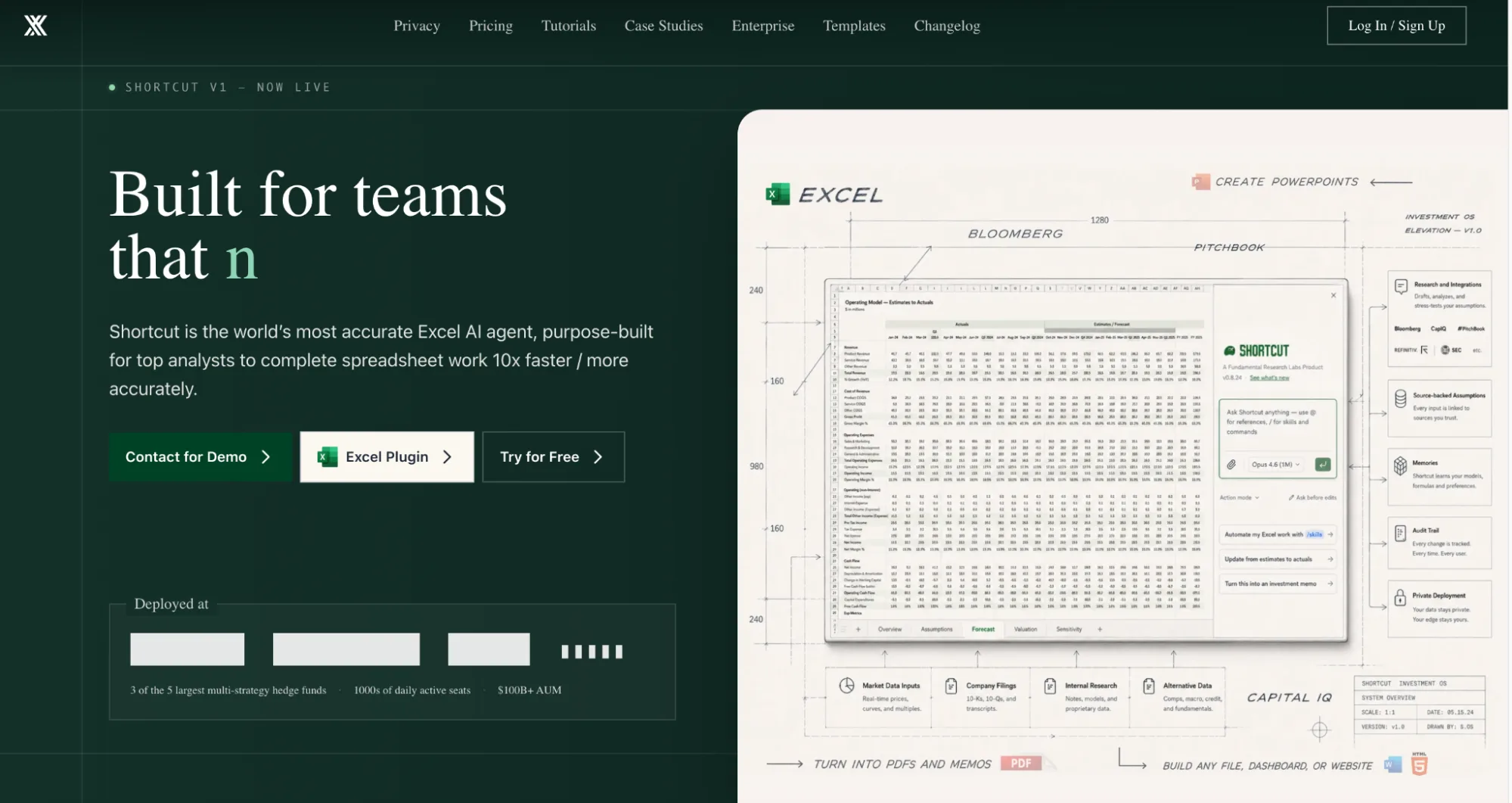This screenshot has height=803, width=1512.
Task: Open the Pricing page
Action: tap(490, 26)
